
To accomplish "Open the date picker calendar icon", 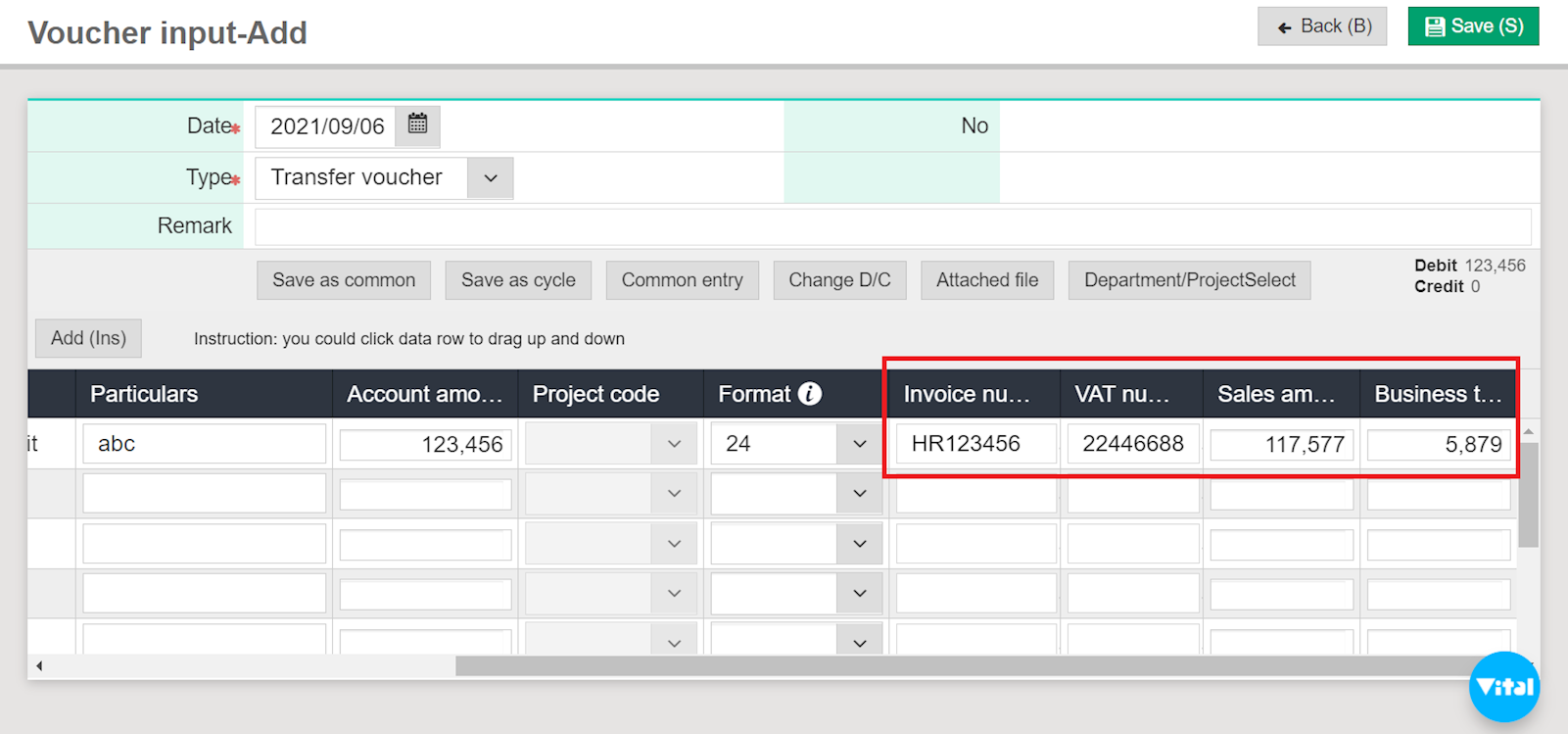I will tap(417, 124).
